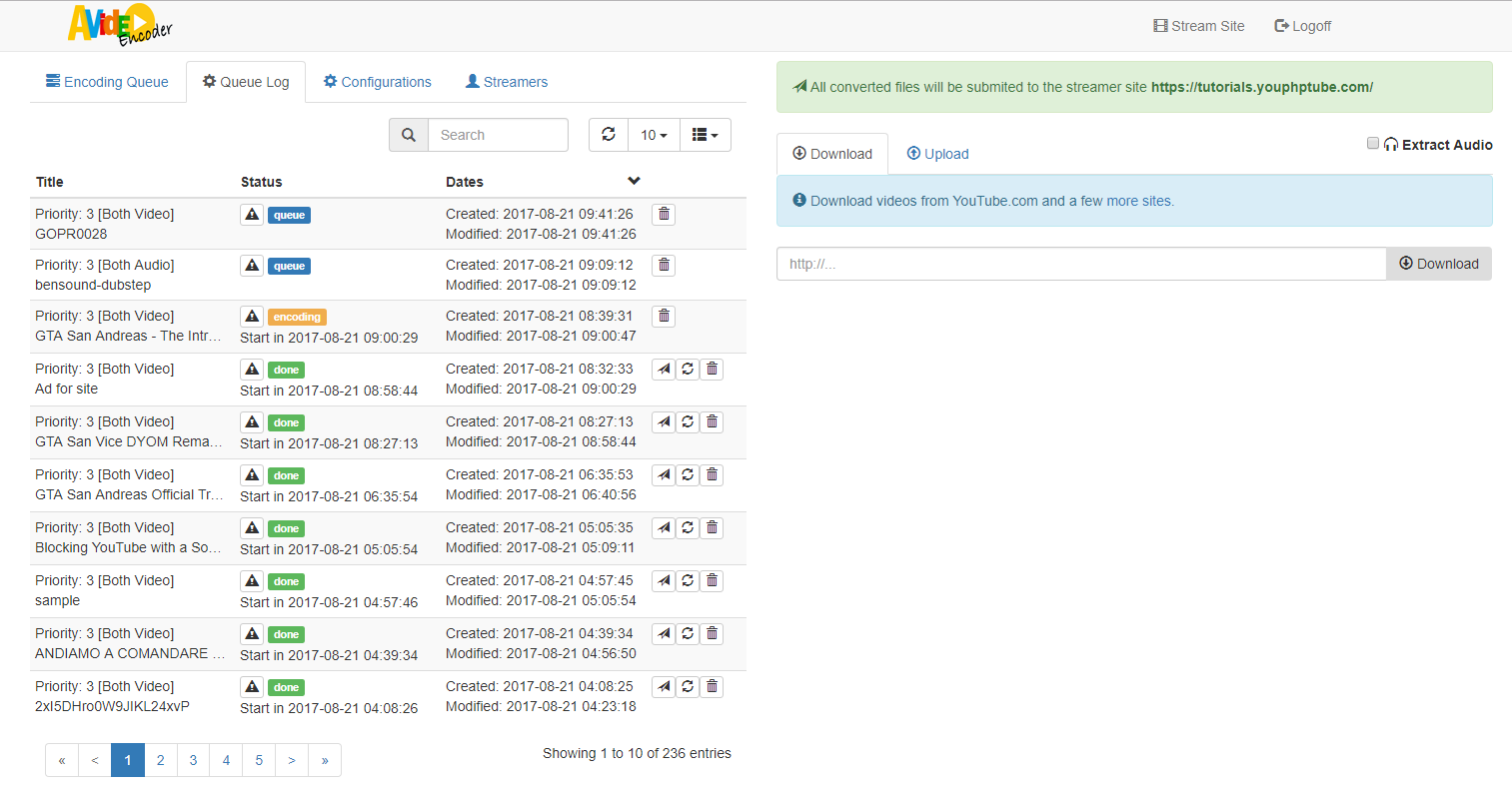Select the Download tab

tap(832, 154)
